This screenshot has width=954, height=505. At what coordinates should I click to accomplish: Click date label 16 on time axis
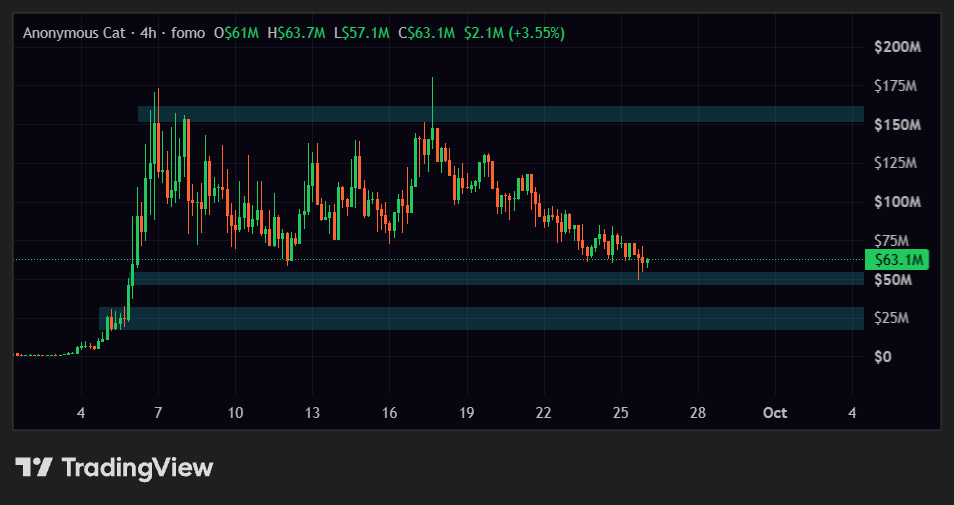tap(389, 413)
